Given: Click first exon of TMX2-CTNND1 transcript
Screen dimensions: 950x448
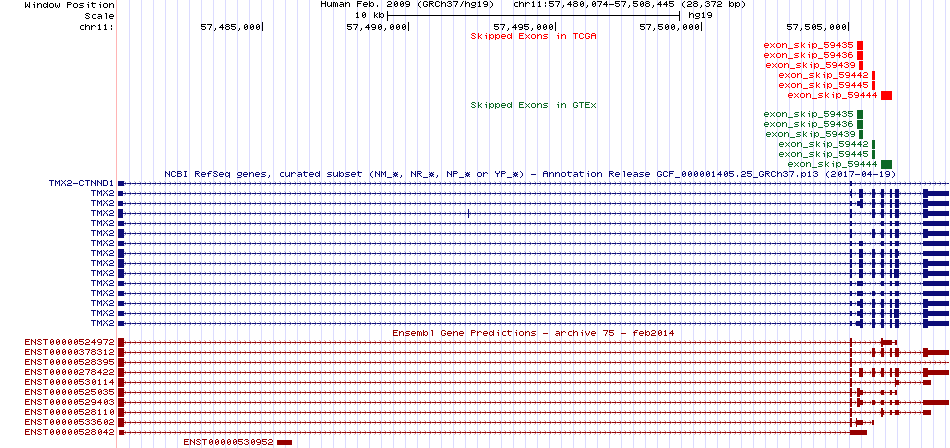Looking at the screenshot, I should click(x=121, y=182).
